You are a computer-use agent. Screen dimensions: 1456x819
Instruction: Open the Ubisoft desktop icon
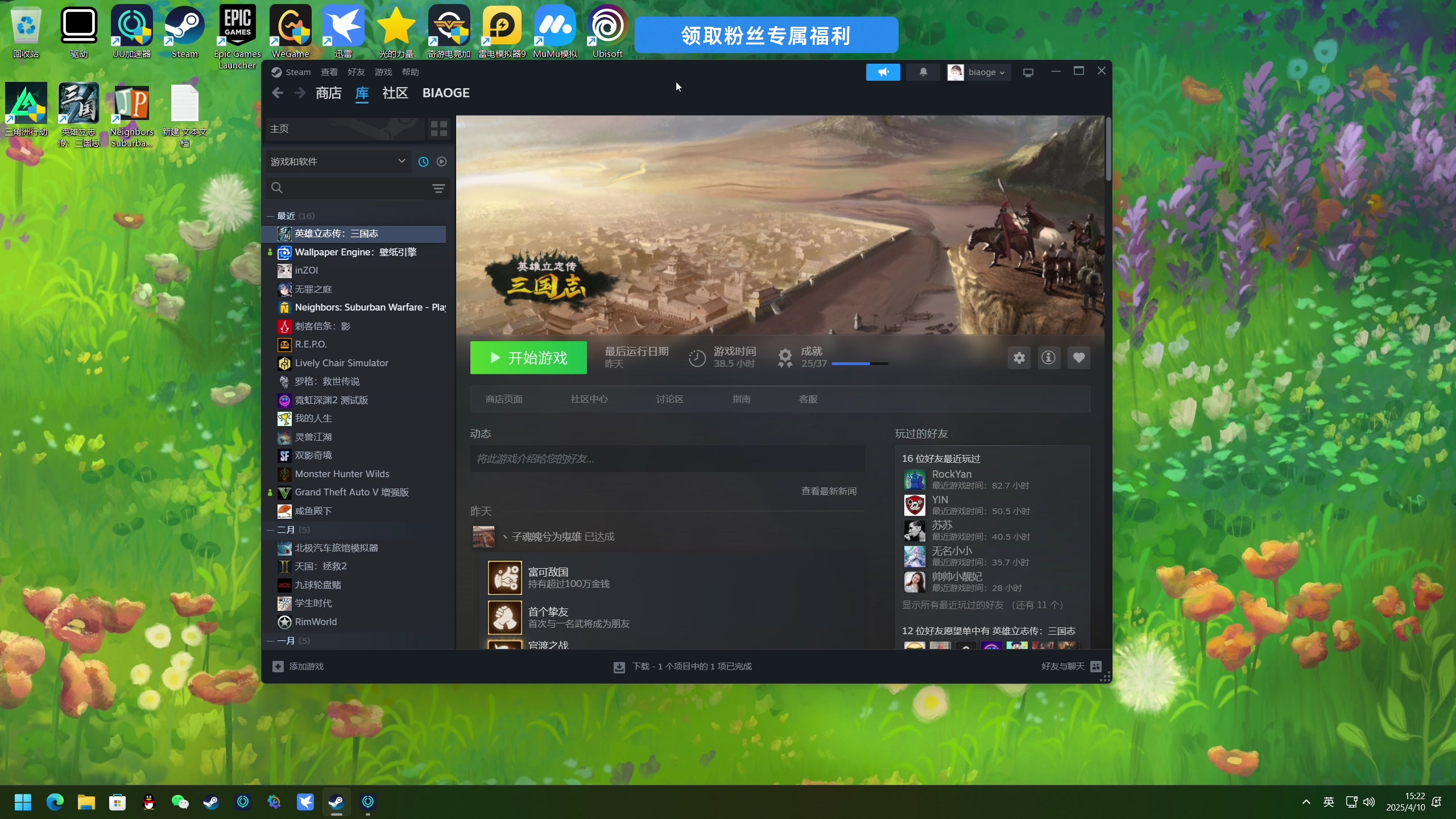(x=607, y=32)
